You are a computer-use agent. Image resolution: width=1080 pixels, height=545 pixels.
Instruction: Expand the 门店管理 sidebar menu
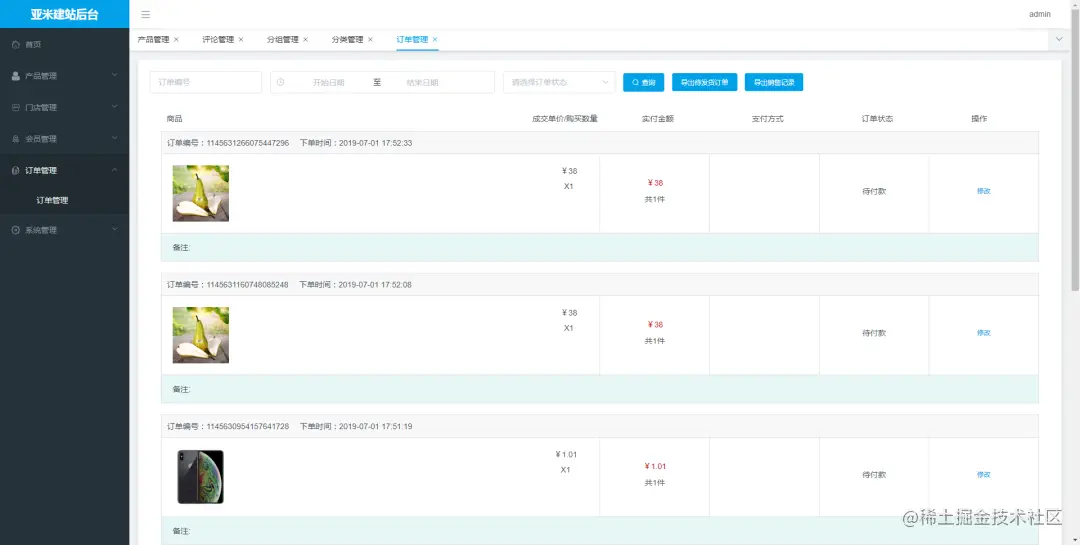coord(115,107)
